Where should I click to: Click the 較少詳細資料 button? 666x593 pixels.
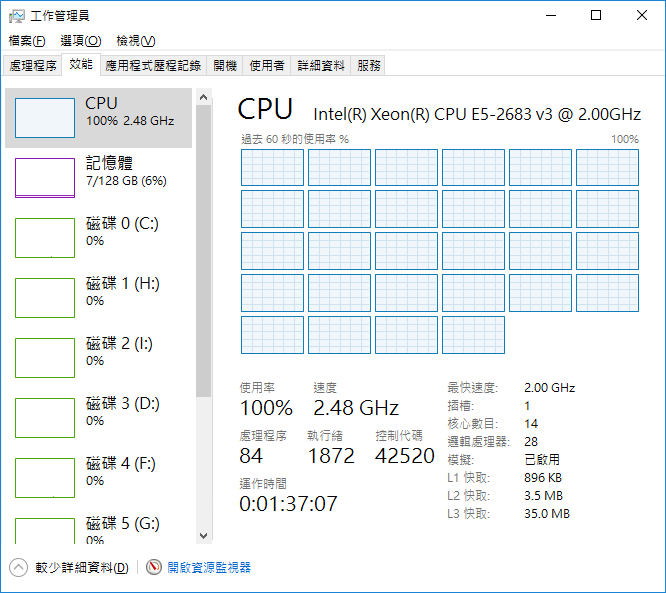coord(81,568)
